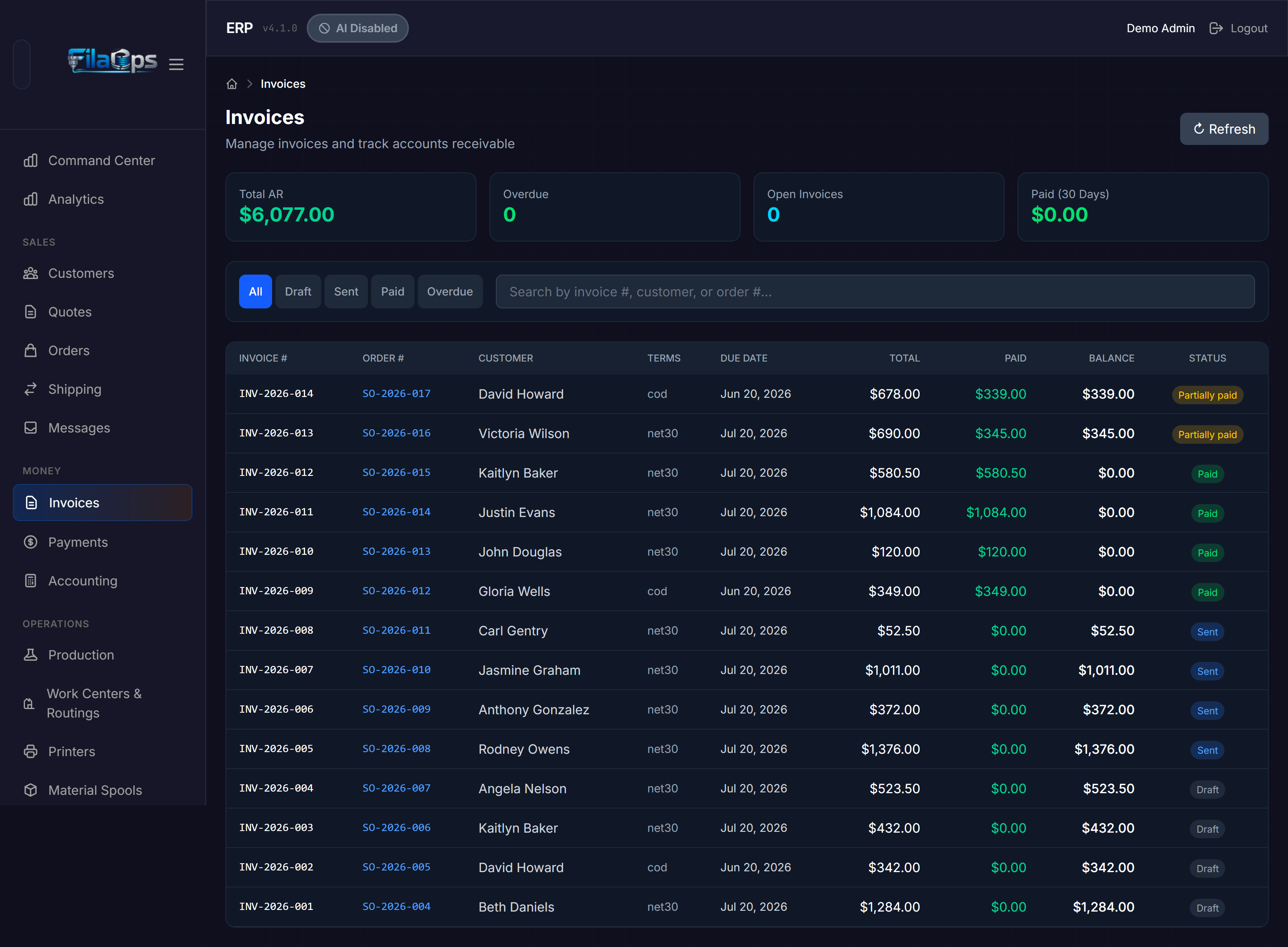The width and height of the screenshot is (1288, 947).
Task: Filter invoices by Draft
Action: point(298,292)
